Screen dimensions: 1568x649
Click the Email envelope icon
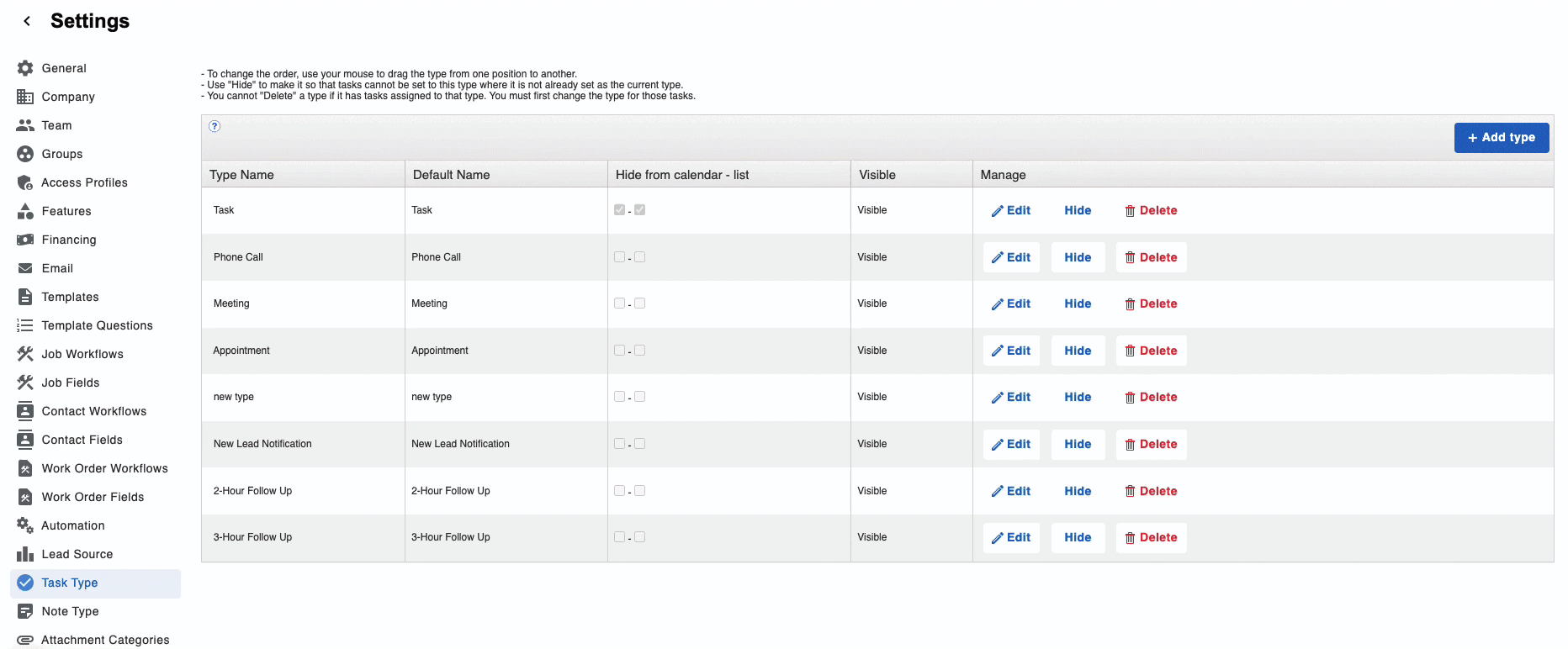click(x=25, y=268)
